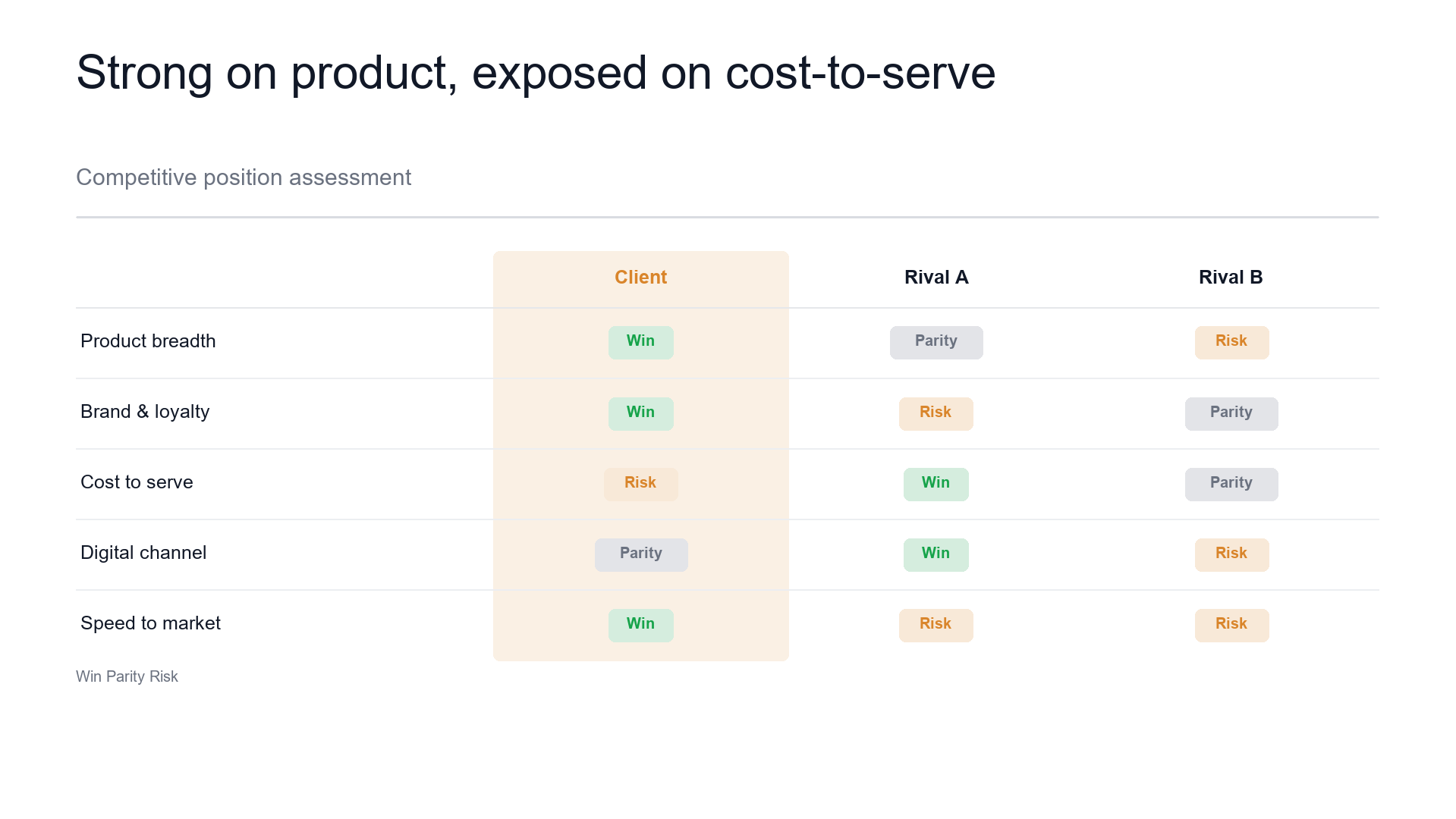Select Rival B's Parity badge for Brand & loyalty
1456x819 pixels.
[1232, 414]
